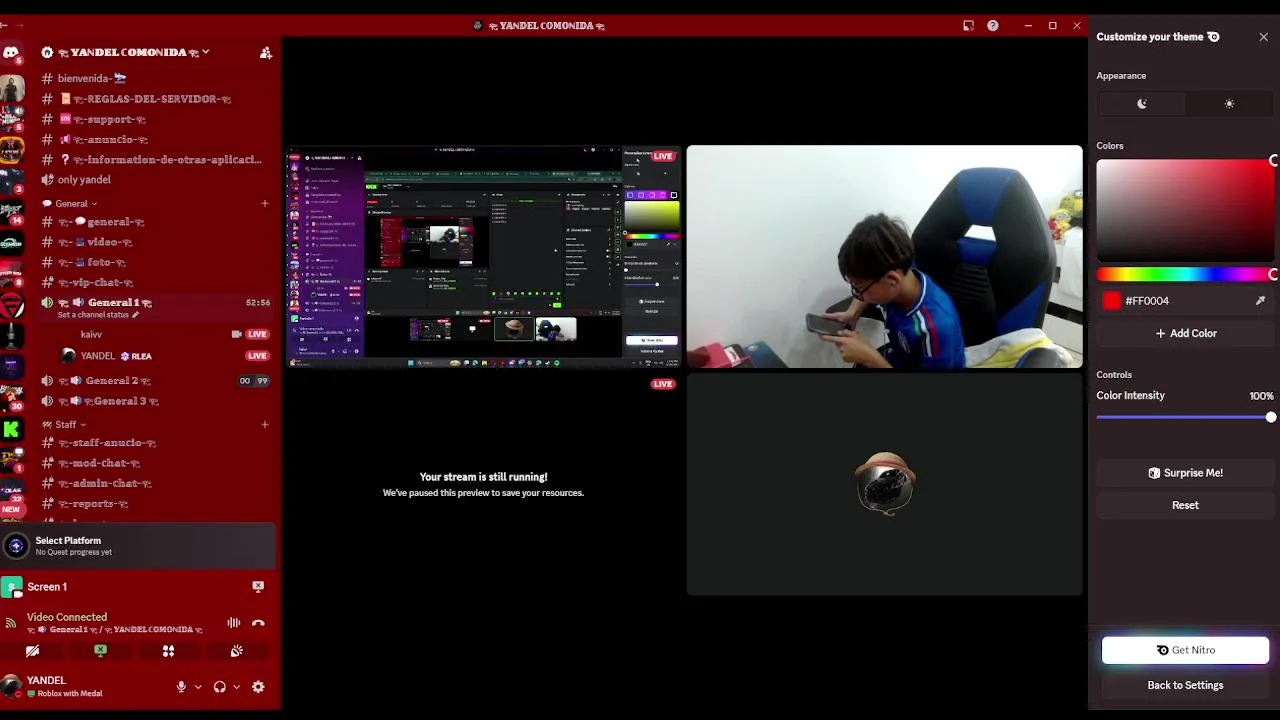Create channel in Staff category
The width and height of the screenshot is (1280, 720).
pos(265,425)
